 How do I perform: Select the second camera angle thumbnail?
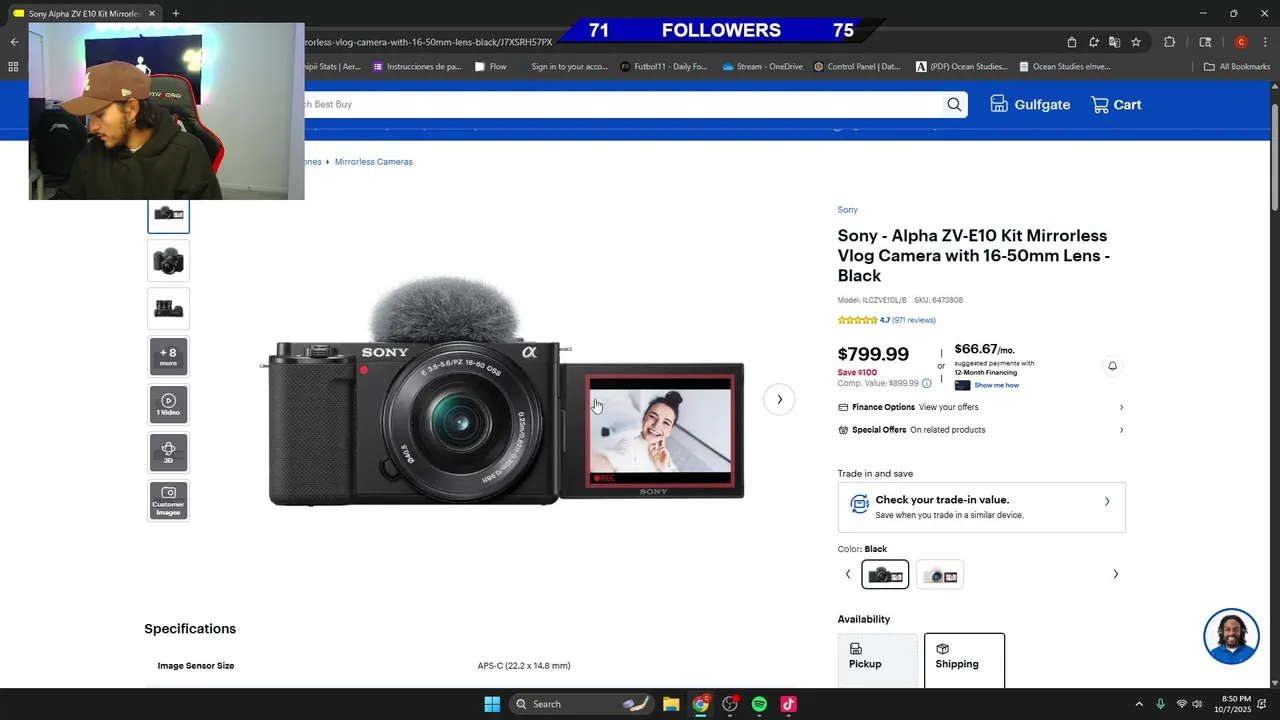pos(168,261)
